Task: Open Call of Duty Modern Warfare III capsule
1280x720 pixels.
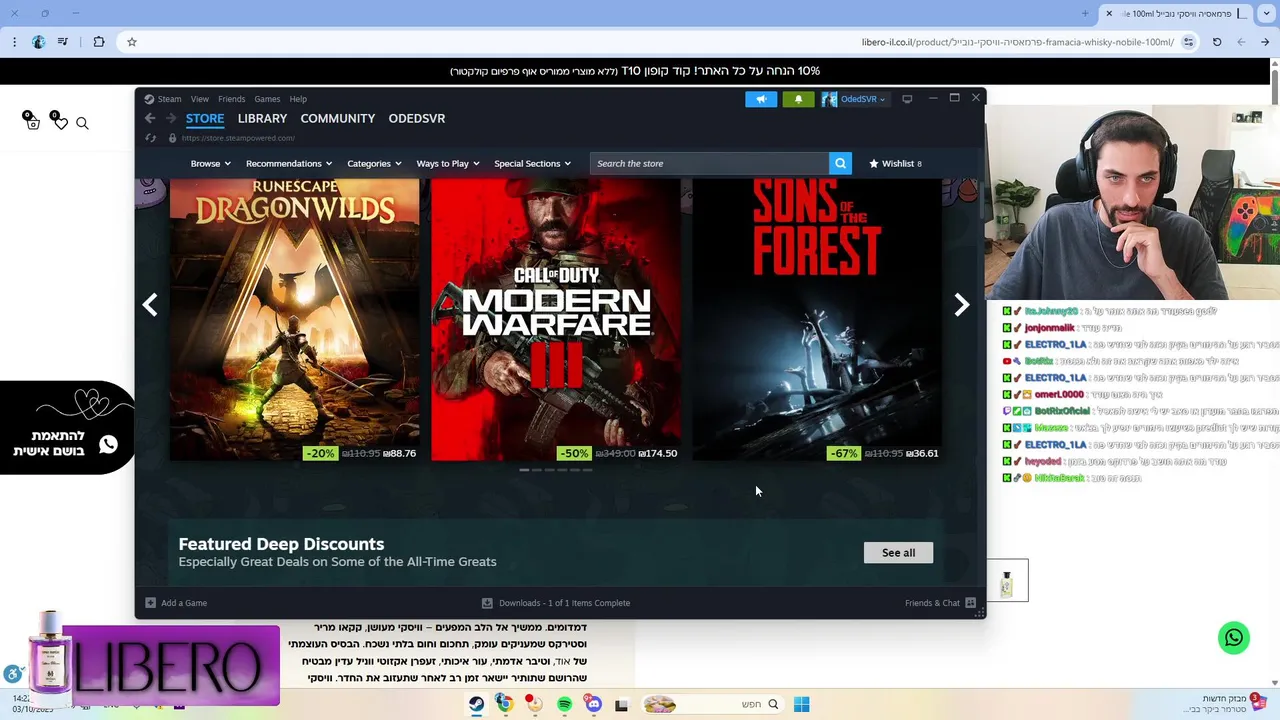Action: (556, 320)
